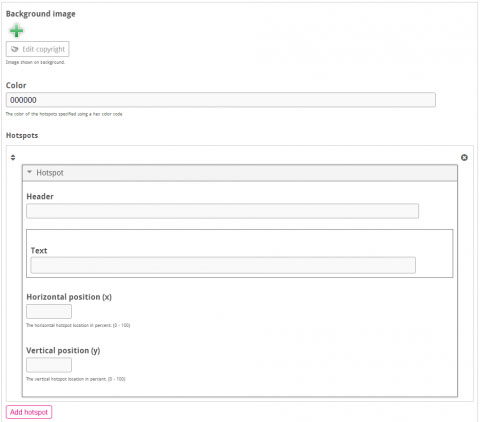Add a background image with the green plus
The width and height of the screenshot is (480, 422).
tap(16, 31)
